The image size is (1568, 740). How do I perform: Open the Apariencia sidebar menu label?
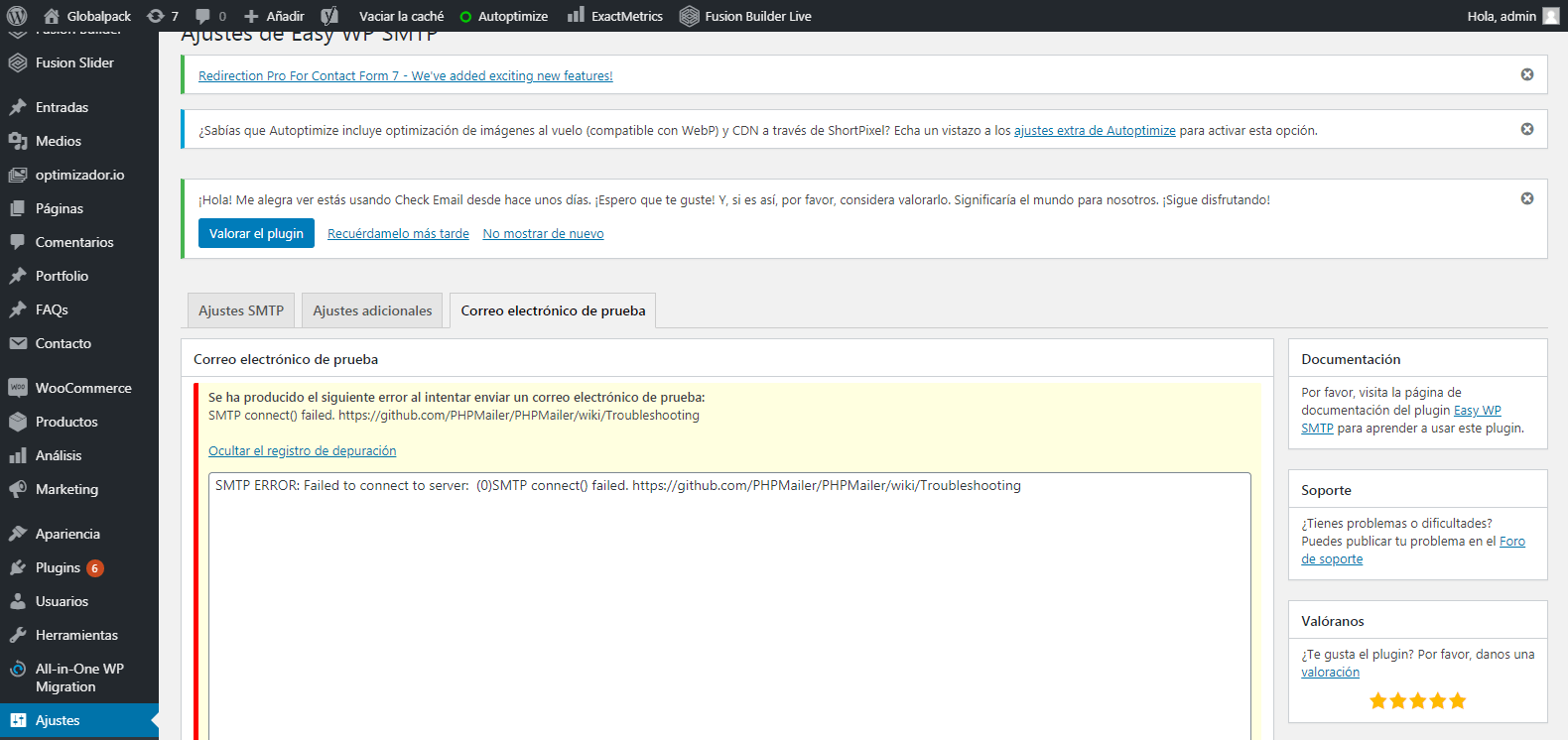(67, 534)
